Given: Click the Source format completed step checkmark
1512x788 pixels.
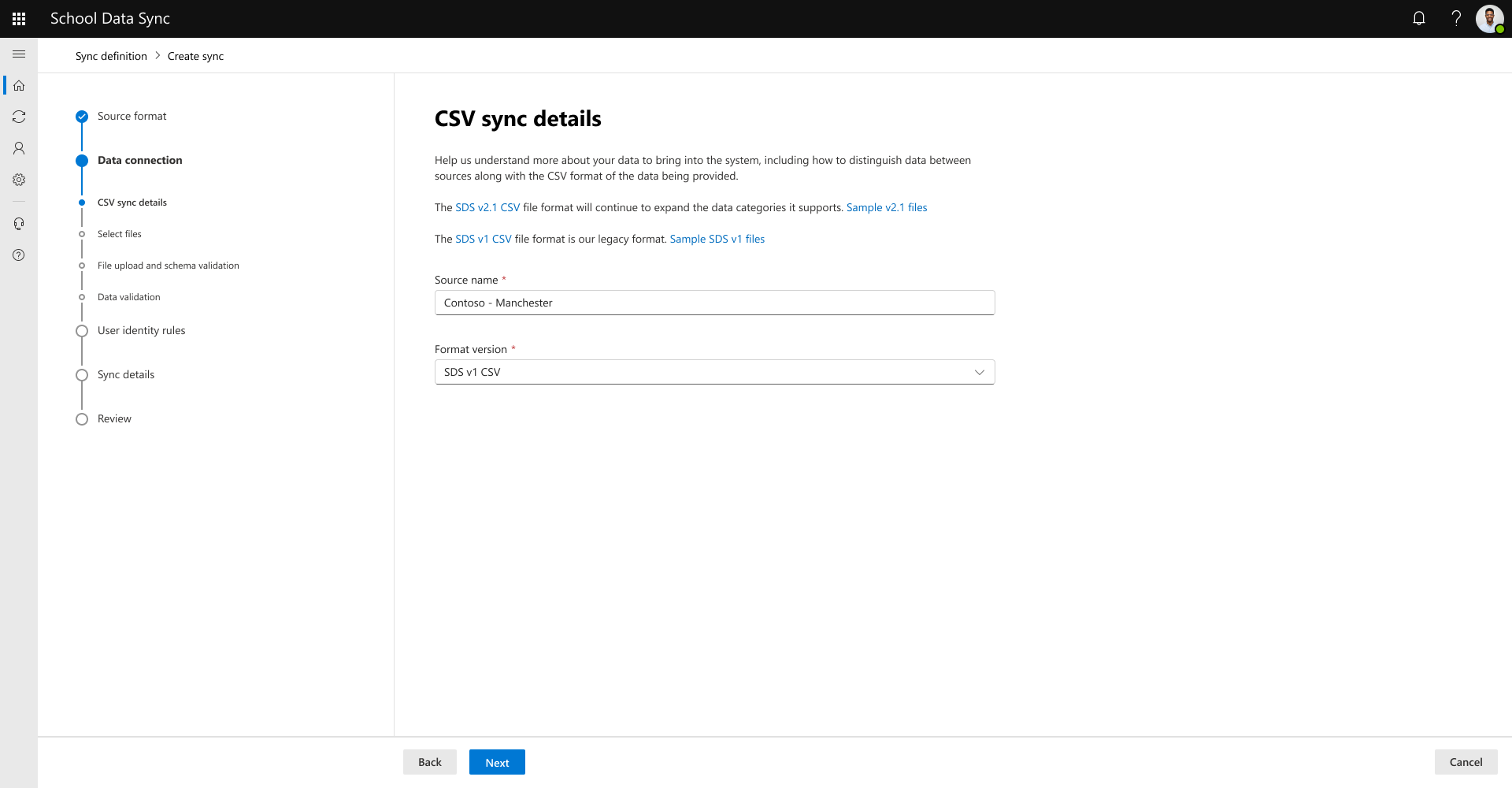Looking at the screenshot, I should [82, 117].
